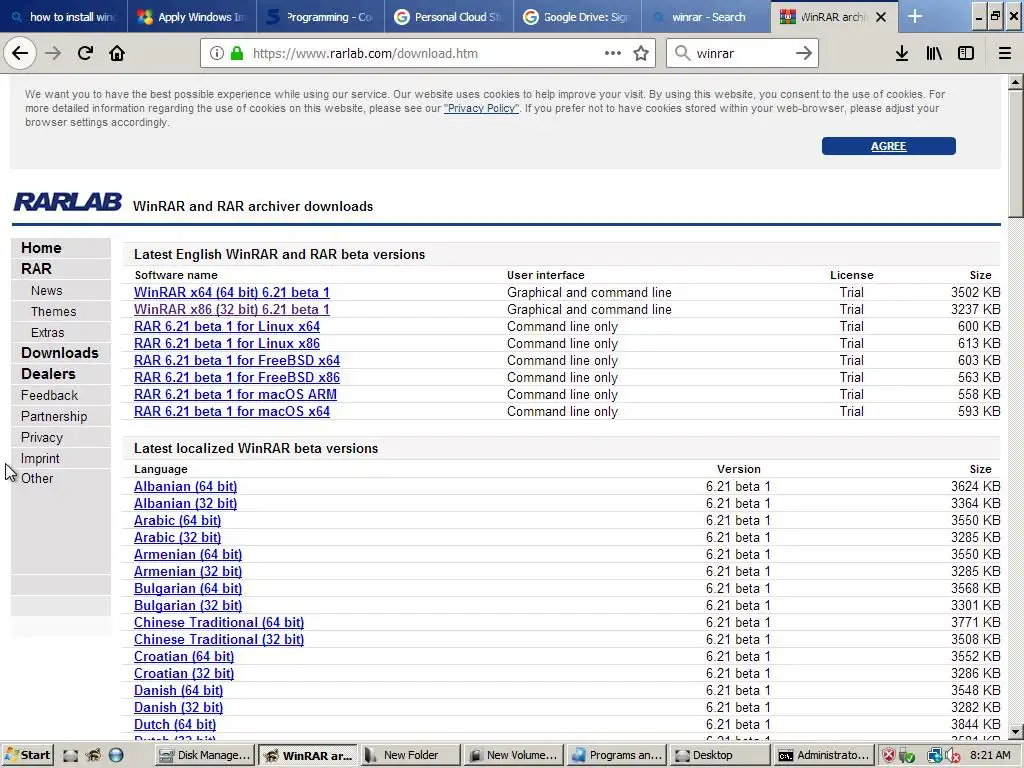This screenshot has height=768, width=1024.
Task: Open the Arabic (32 bit) download link
Action: pyautogui.click(x=178, y=537)
